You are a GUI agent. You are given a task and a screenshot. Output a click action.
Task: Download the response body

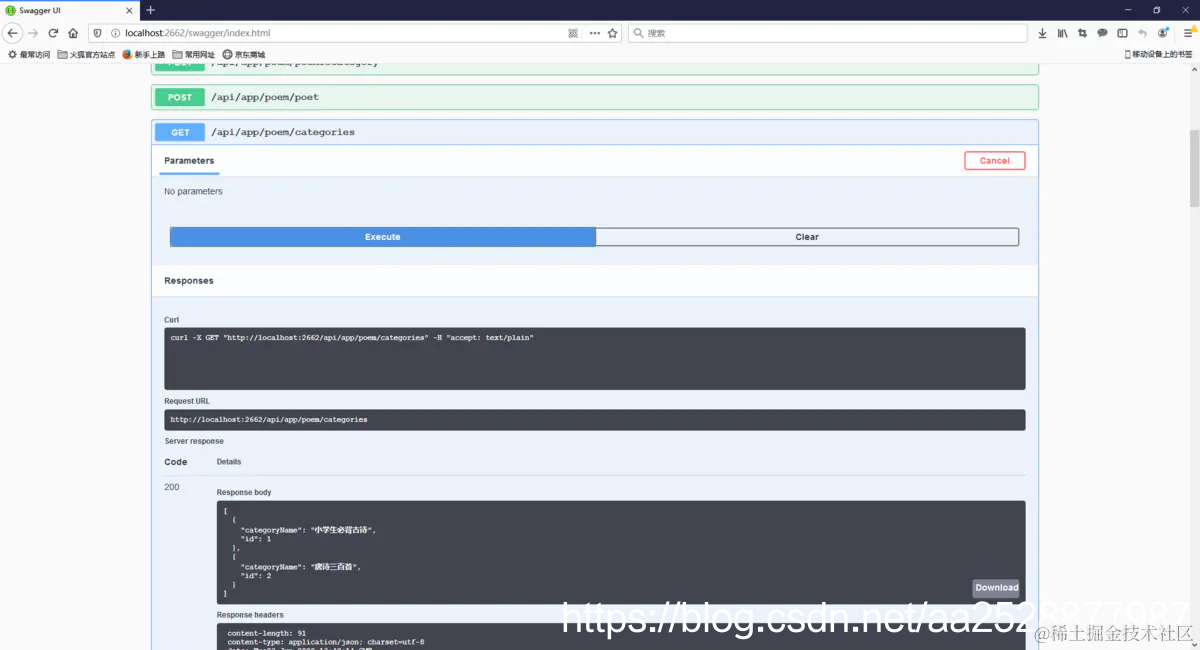pyautogui.click(x=996, y=587)
